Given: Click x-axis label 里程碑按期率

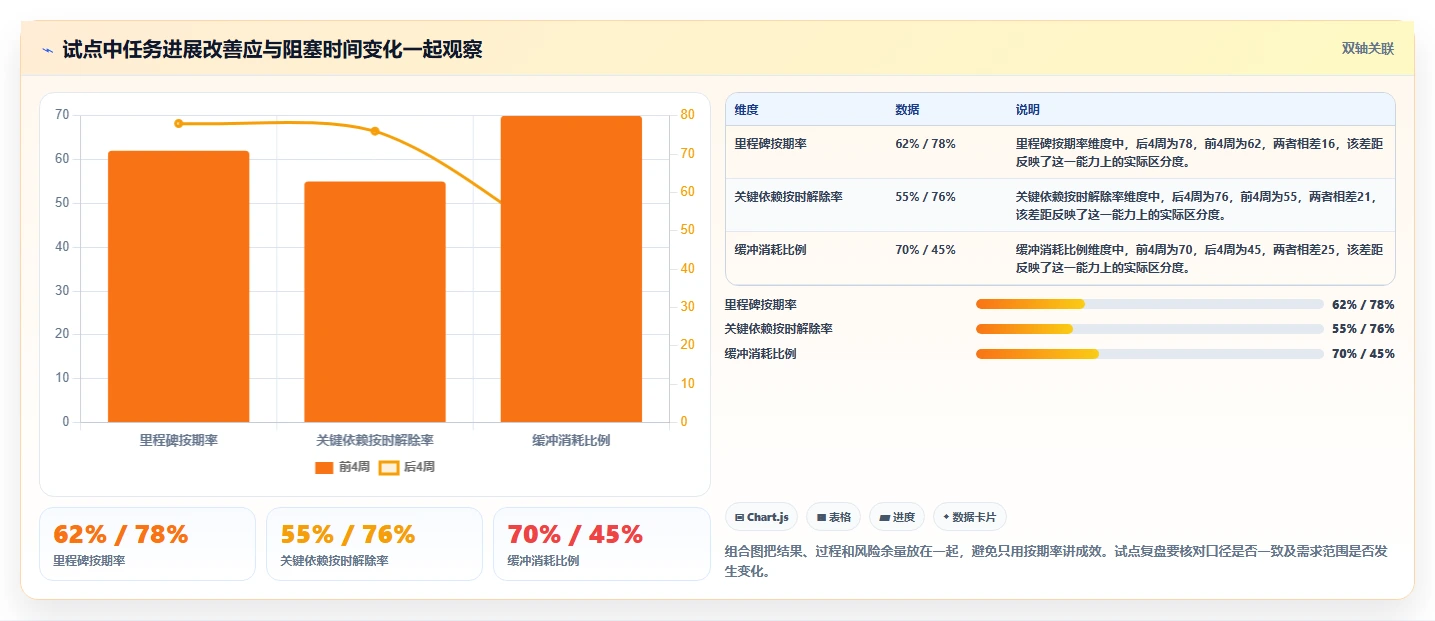Looking at the screenshot, I should (x=178, y=440).
